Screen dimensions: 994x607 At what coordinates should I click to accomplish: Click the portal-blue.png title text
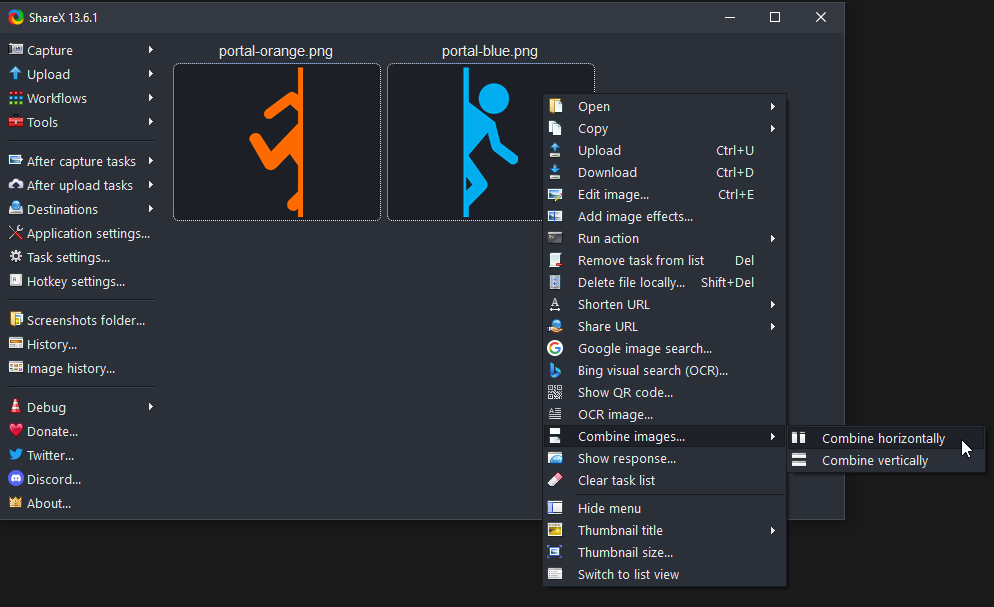(x=489, y=51)
